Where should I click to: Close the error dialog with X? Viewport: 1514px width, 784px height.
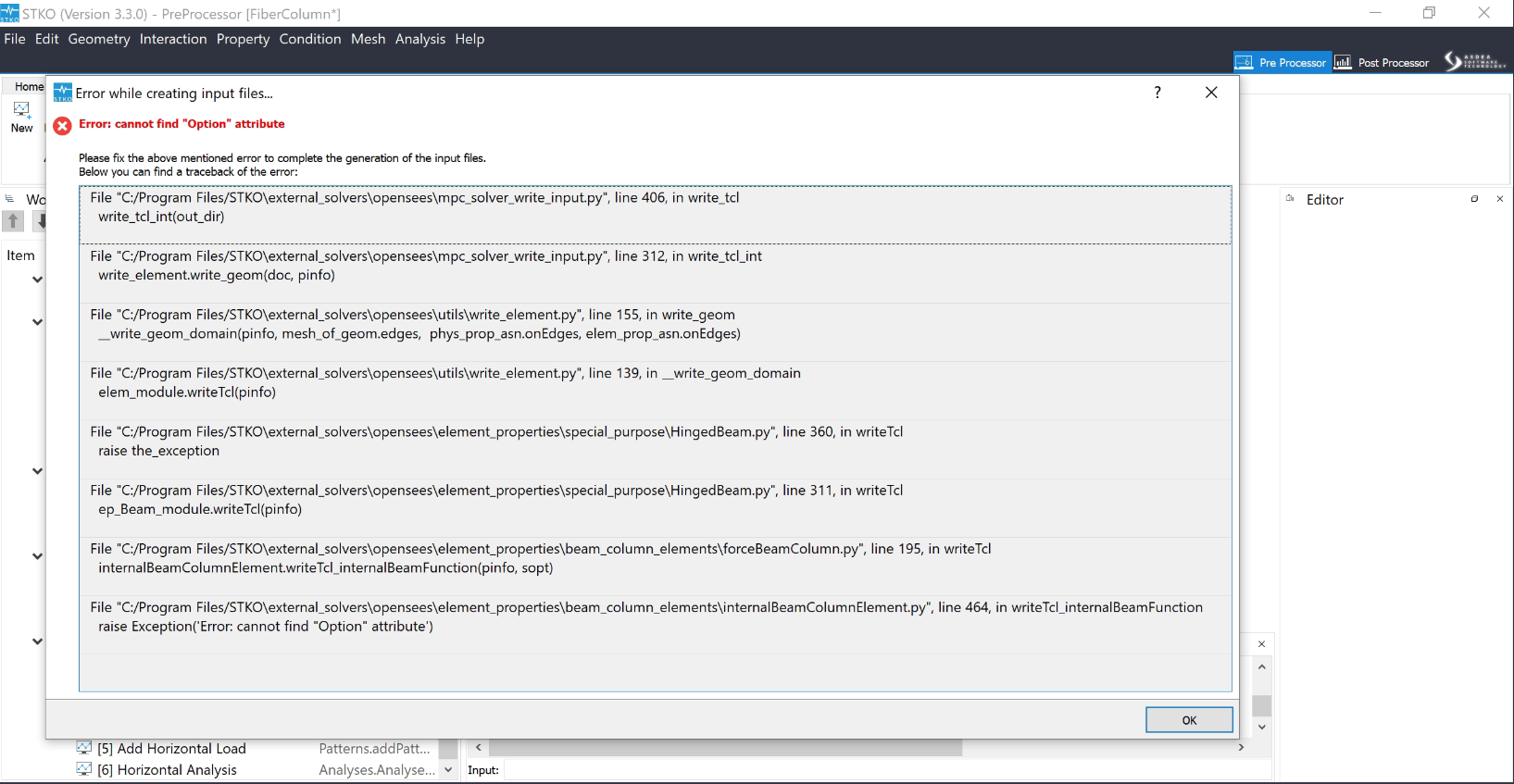pyautogui.click(x=1211, y=93)
